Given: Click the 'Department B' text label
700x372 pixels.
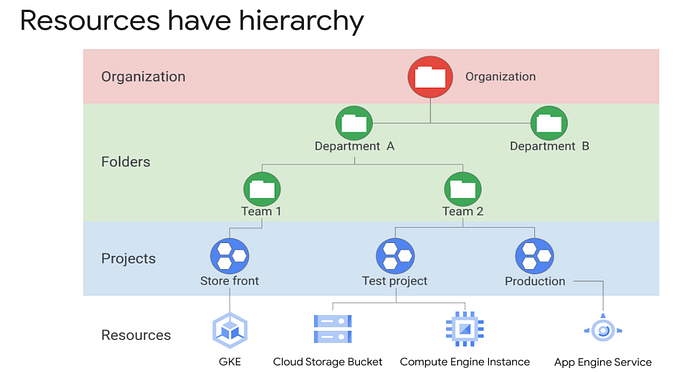Looking at the screenshot, I should click(550, 146).
